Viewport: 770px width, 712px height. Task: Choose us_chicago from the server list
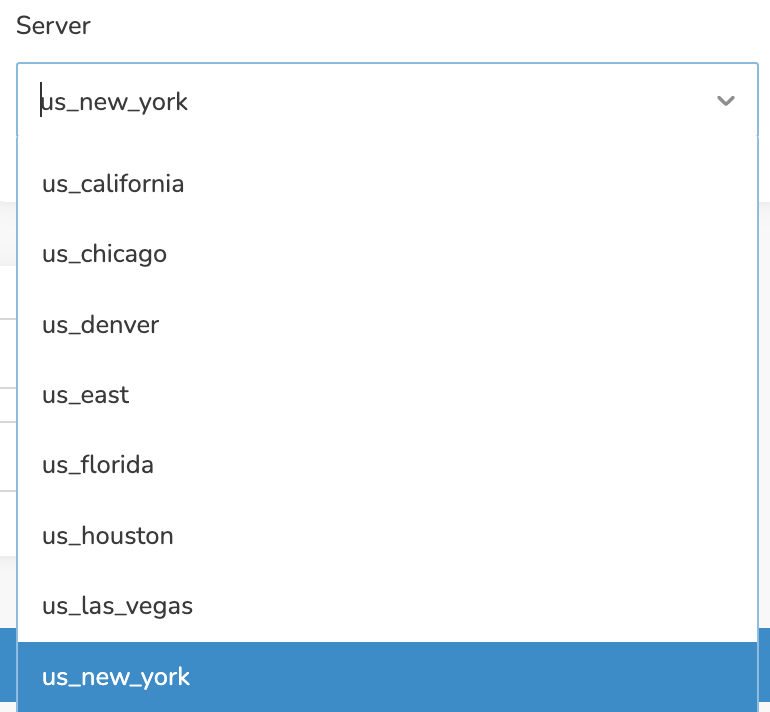point(387,254)
